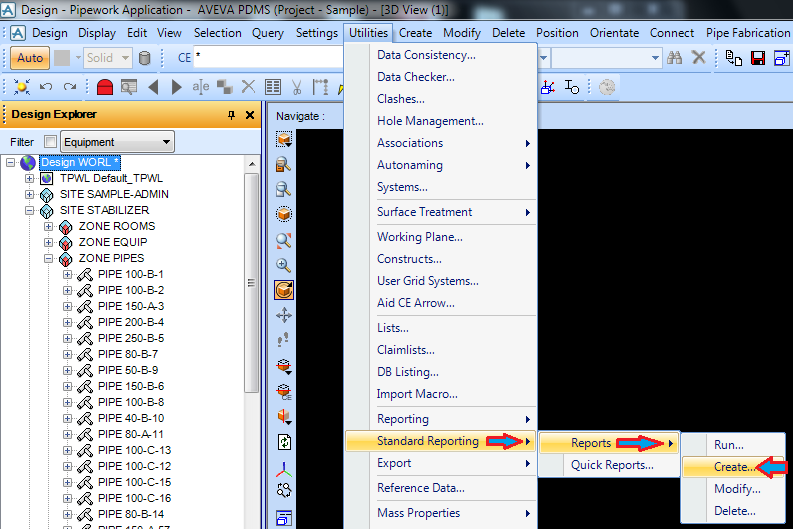Image resolution: width=793 pixels, height=529 pixels.
Task: Select PIPE 150-A-3 in the tree
Action: coord(131,306)
